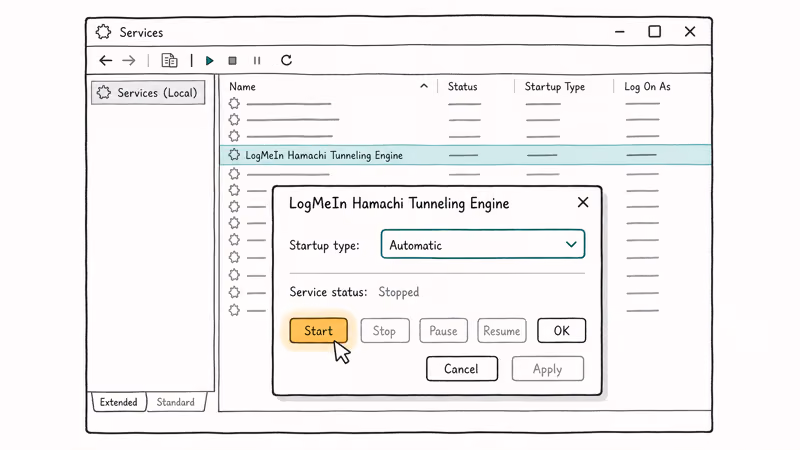Click the Resume button in the dialog
The width and height of the screenshot is (800, 450).
point(502,331)
